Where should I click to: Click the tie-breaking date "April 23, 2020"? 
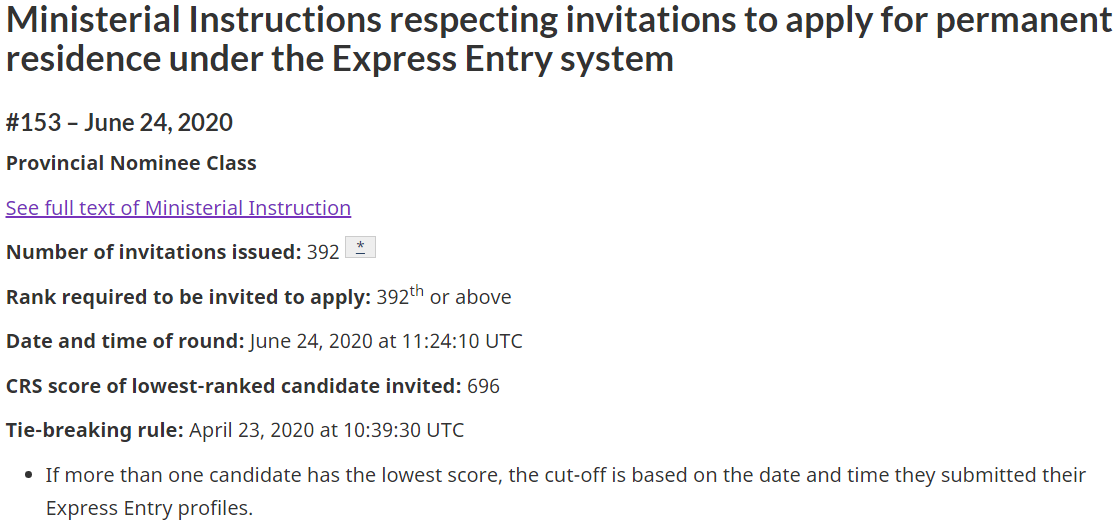tap(252, 431)
